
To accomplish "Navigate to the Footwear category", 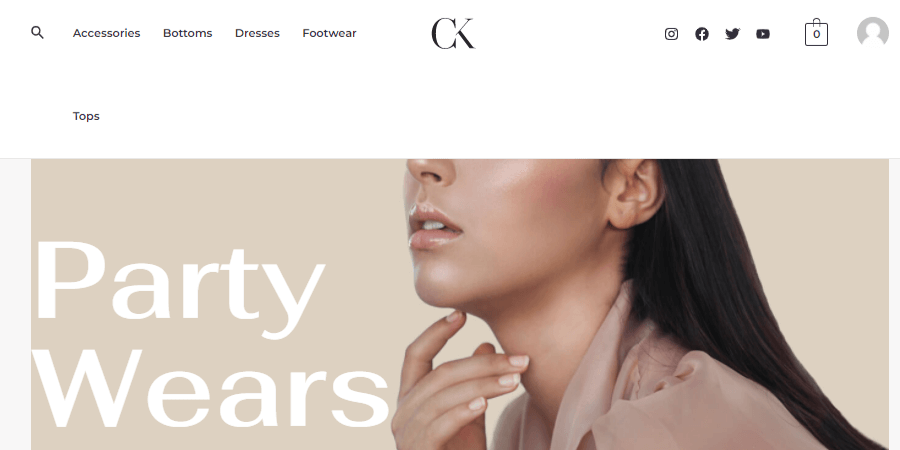I will 329,33.
